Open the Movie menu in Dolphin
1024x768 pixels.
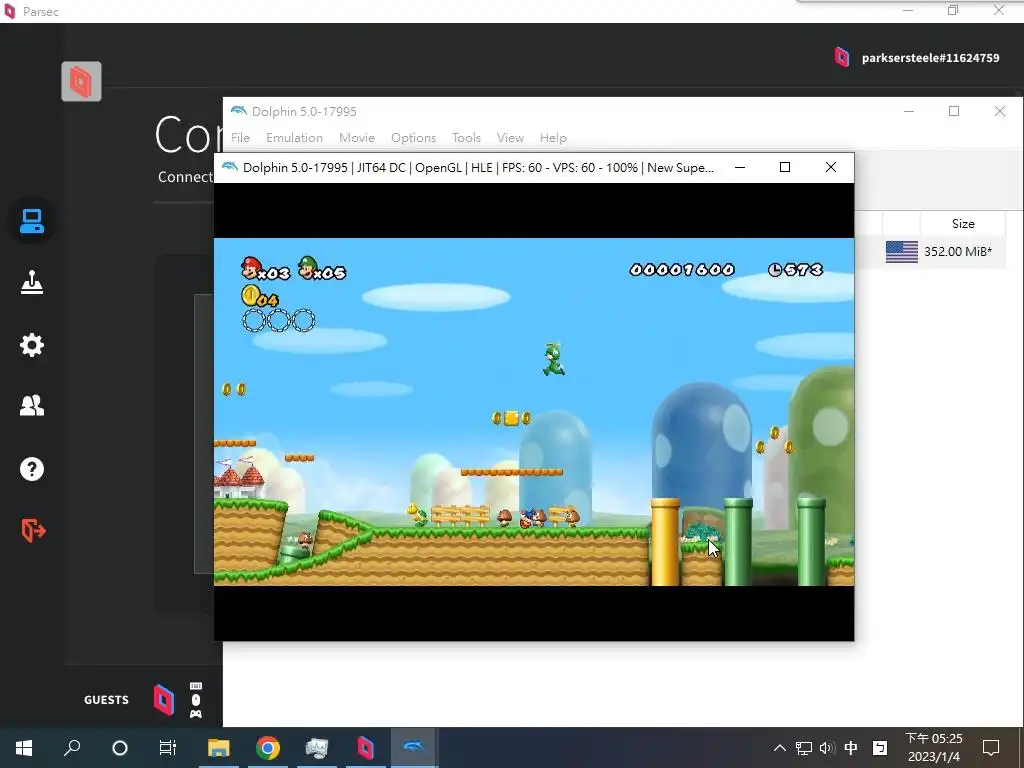357,138
